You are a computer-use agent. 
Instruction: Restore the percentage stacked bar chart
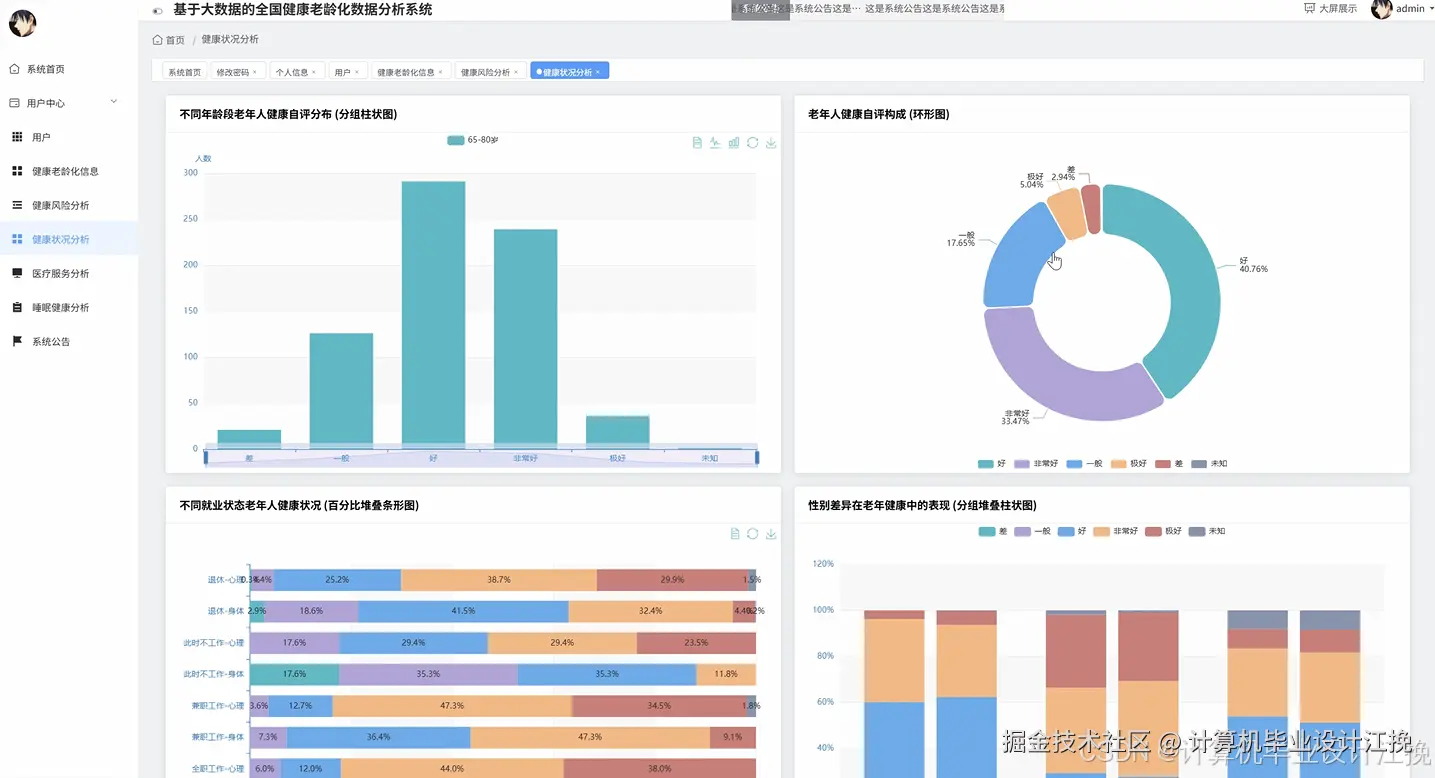click(752, 534)
